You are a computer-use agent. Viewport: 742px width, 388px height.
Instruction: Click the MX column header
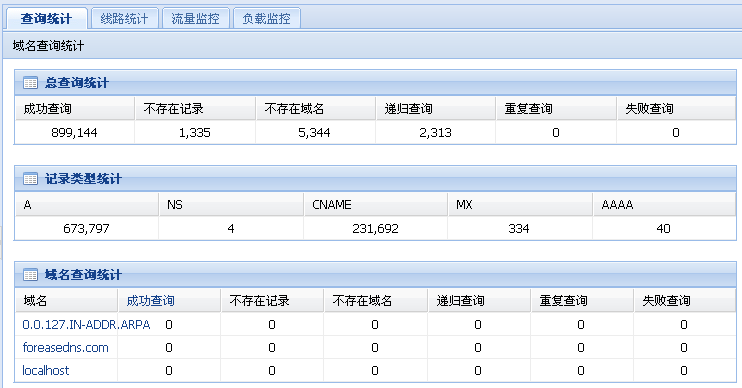click(x=464, y=204)
